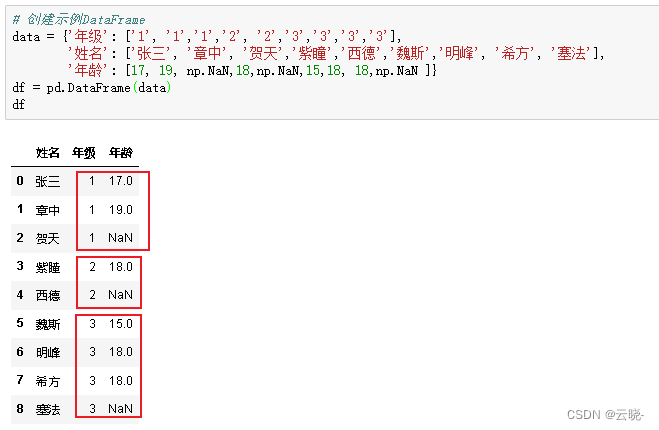Click the number 17 in the 年龄 list
The width and height of the screenshot is (659, 430).
(x=138, y=70)
